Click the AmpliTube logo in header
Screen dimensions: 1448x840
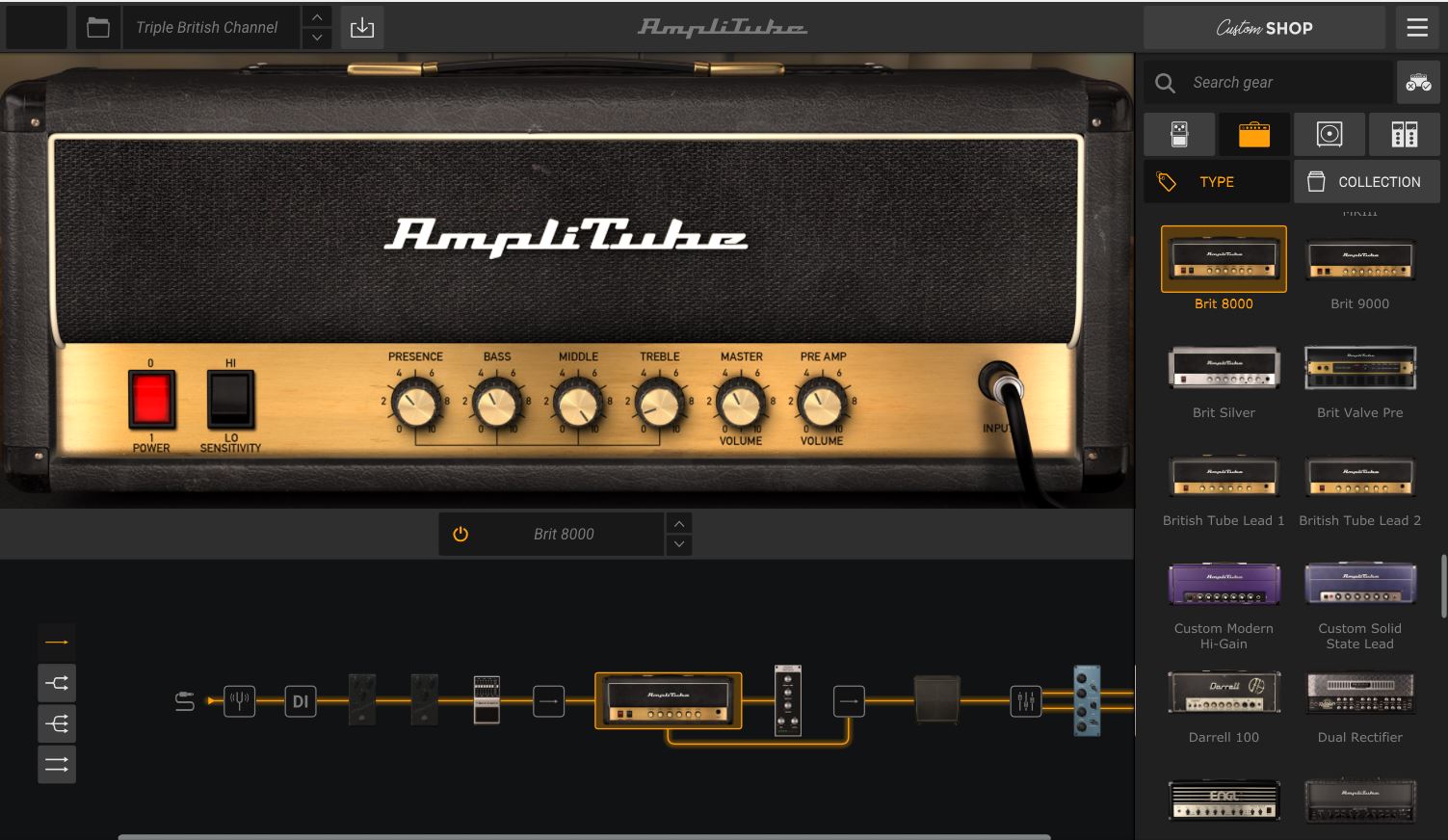723,28
